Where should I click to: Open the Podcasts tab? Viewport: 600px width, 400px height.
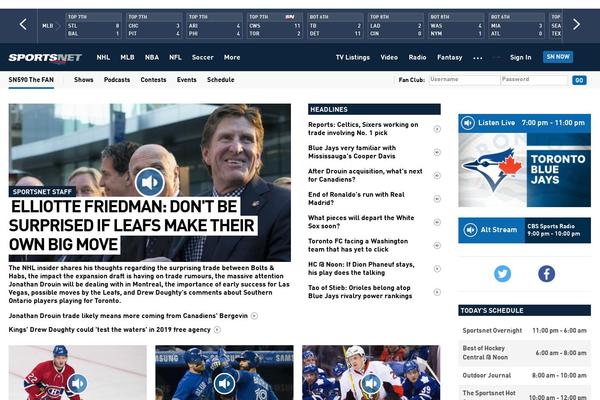117,80
